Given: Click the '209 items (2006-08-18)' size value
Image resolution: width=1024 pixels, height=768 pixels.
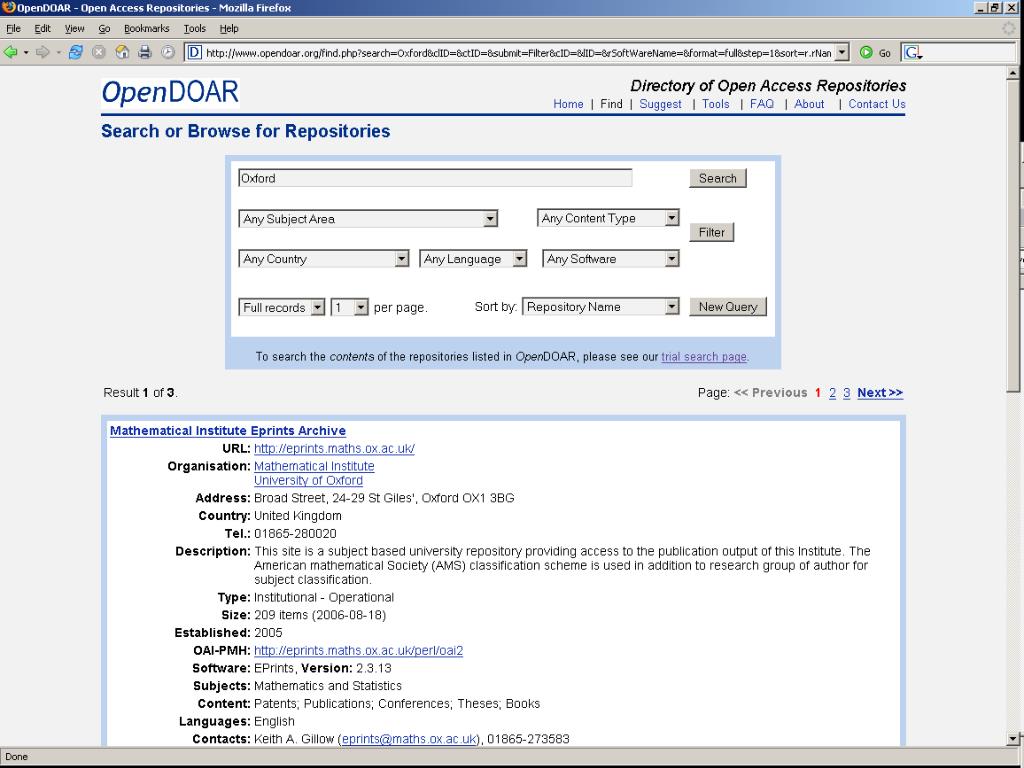Looking at the screenshot, I should [320, 615].
